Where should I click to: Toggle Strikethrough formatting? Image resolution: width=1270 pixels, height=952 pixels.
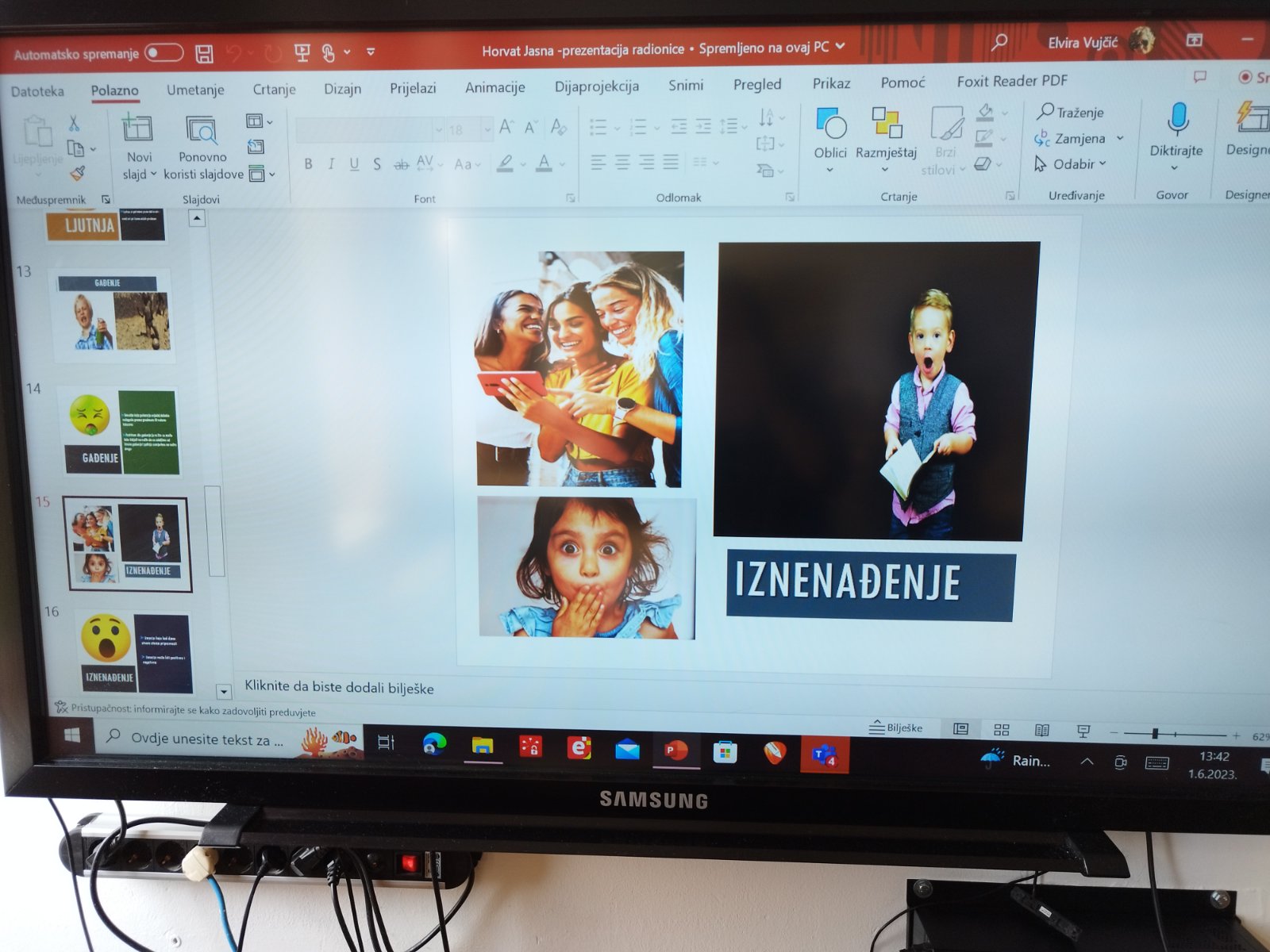point(402,164)
